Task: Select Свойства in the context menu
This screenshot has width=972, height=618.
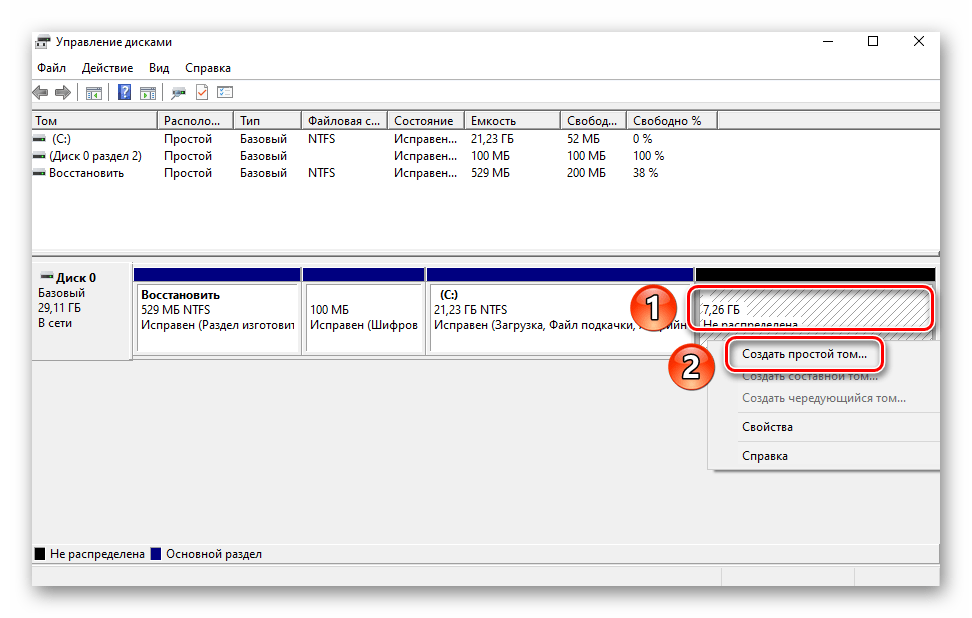Action: tap(767, 427)
